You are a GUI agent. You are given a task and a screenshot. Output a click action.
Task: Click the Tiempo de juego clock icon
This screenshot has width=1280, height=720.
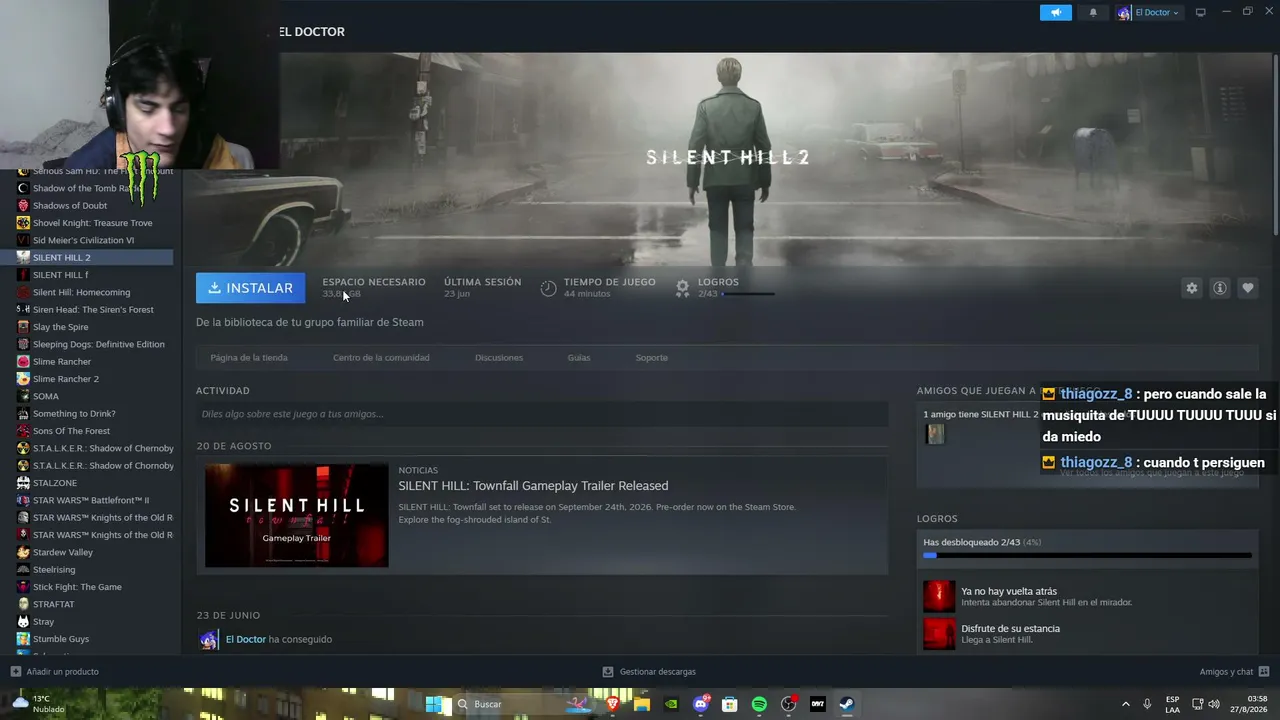pos(548,288)
